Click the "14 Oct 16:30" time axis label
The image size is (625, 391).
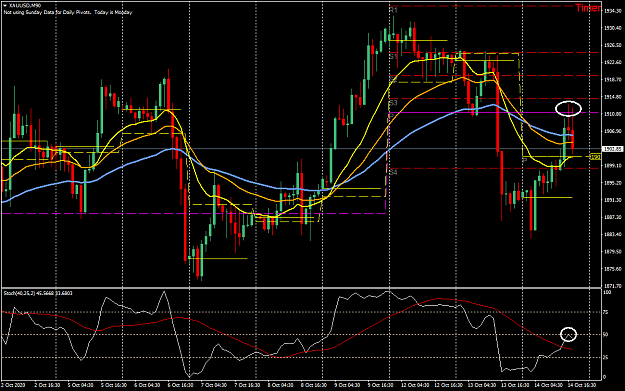click(x=581, y=385)
